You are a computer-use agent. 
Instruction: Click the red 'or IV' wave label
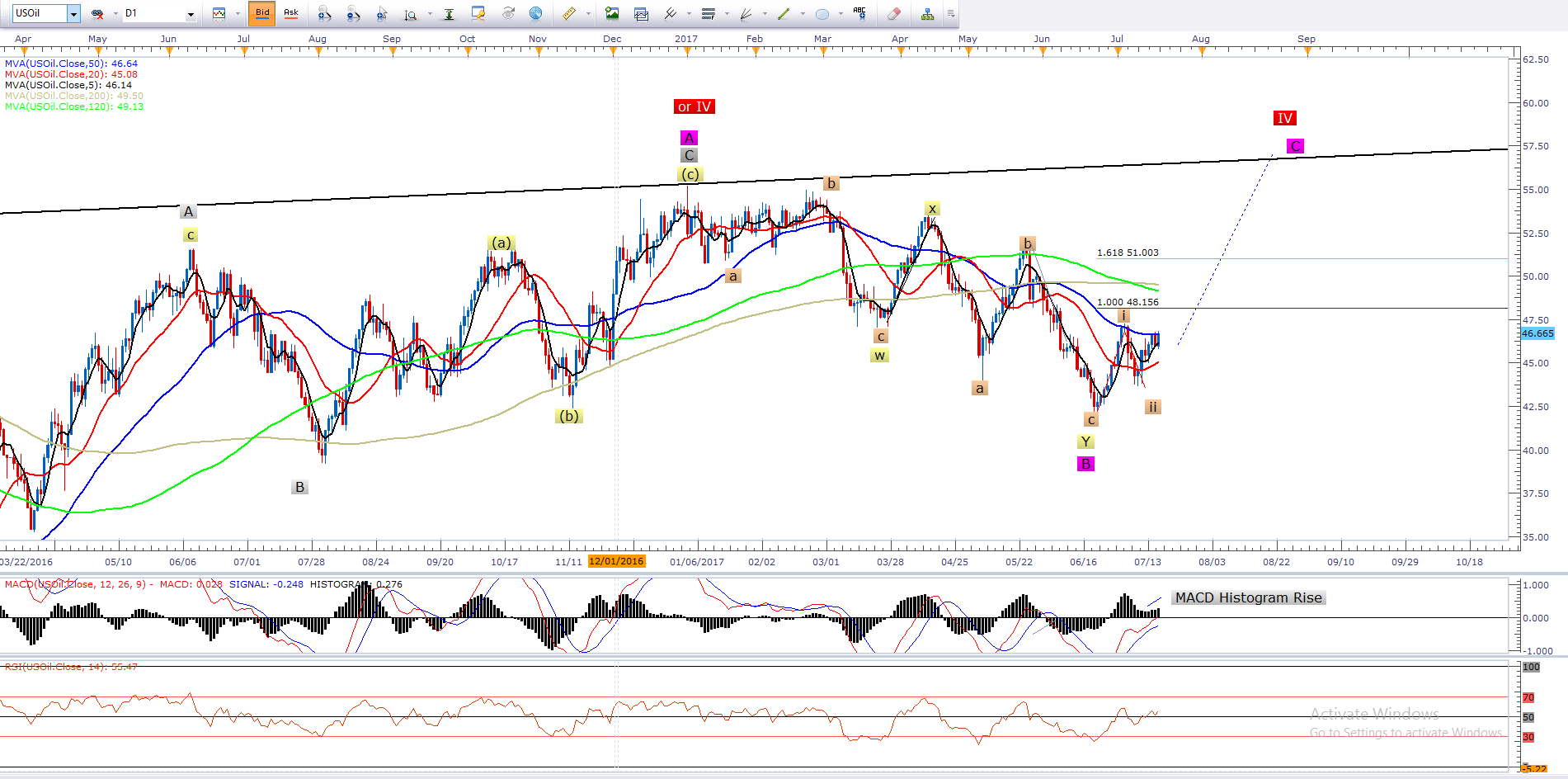694,106
